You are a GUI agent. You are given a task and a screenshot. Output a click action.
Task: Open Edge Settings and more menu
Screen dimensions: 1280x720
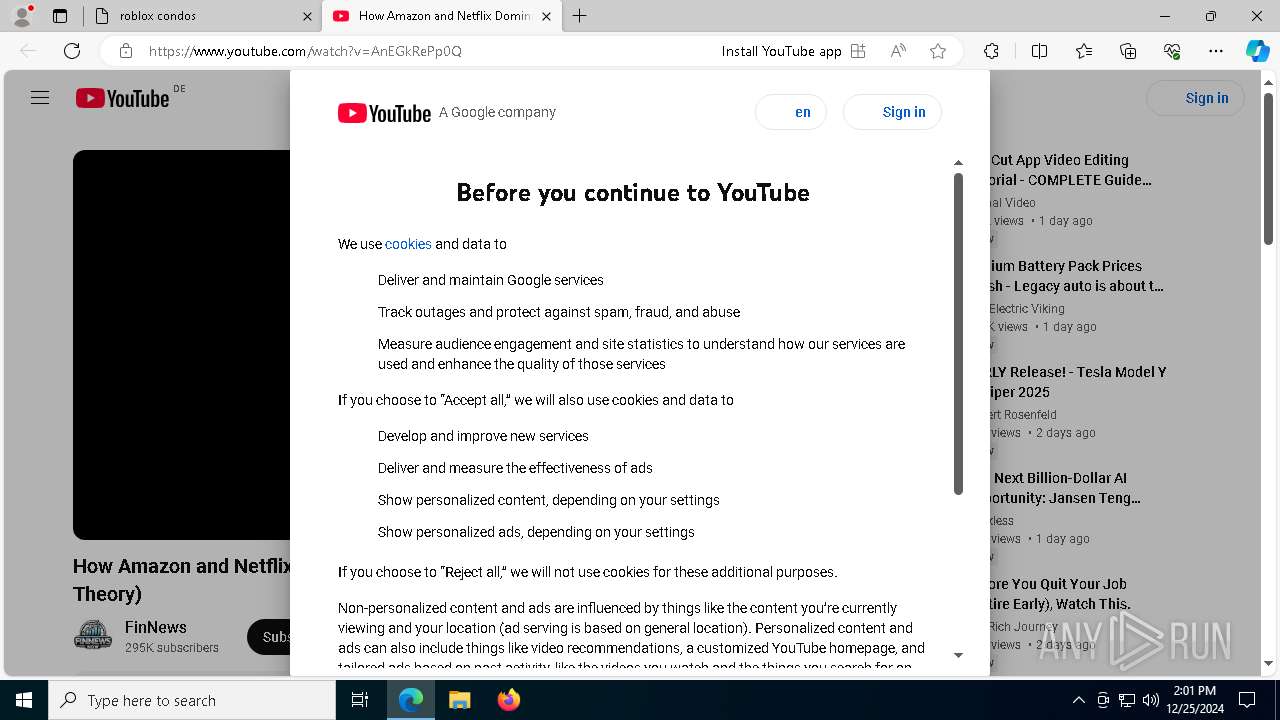(x=1216, y=51)
